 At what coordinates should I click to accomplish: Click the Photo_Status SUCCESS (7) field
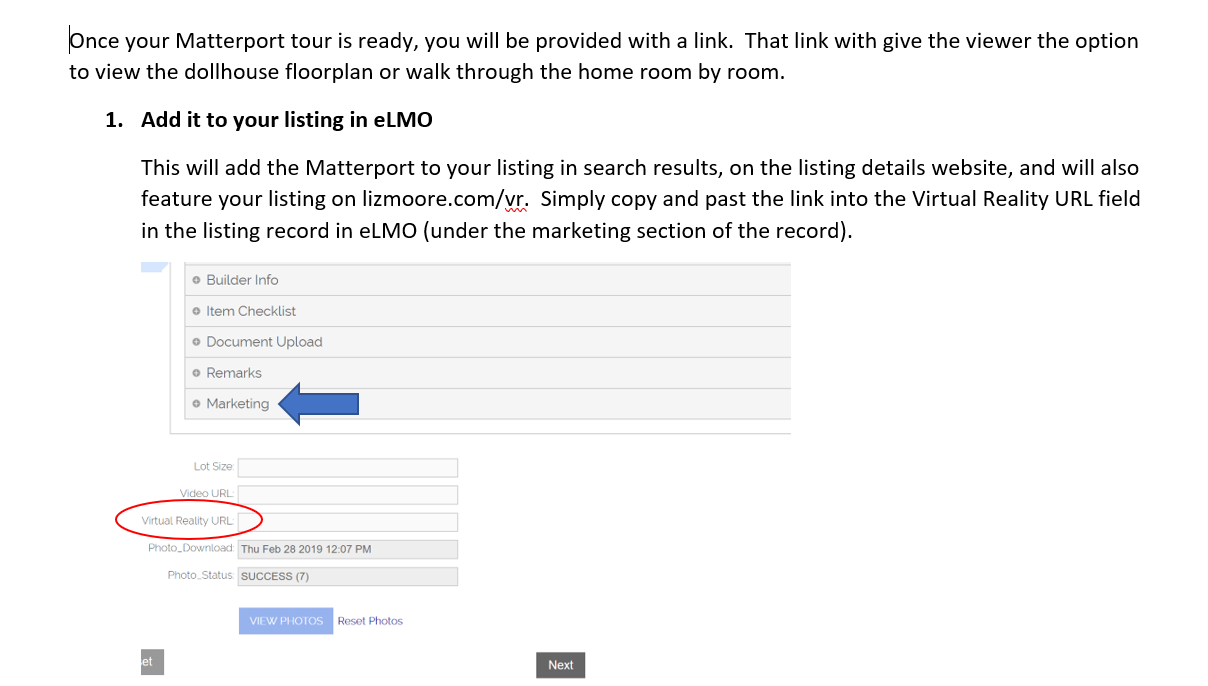[347, 576]
